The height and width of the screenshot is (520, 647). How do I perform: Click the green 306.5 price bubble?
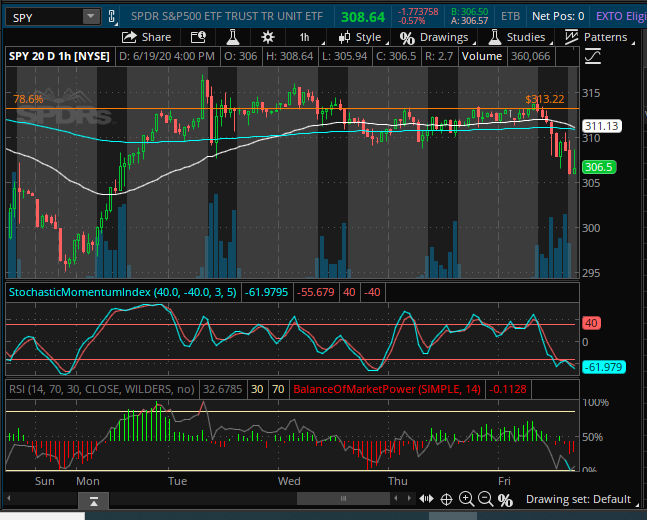coord(599,167)
